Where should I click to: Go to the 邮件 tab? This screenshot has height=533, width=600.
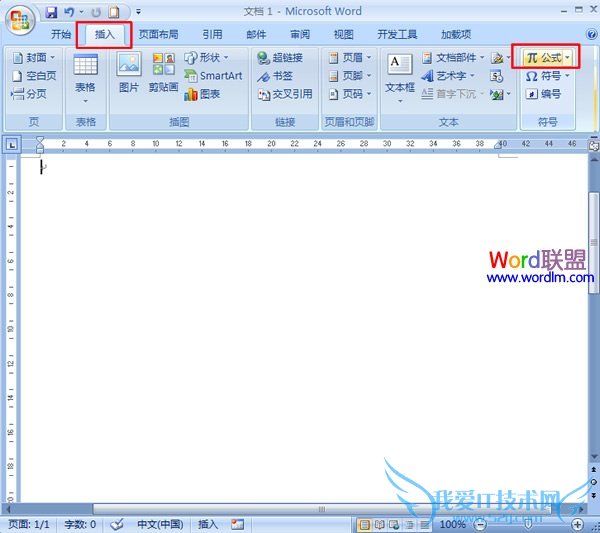pyautogui.click(x=256, y=34)
